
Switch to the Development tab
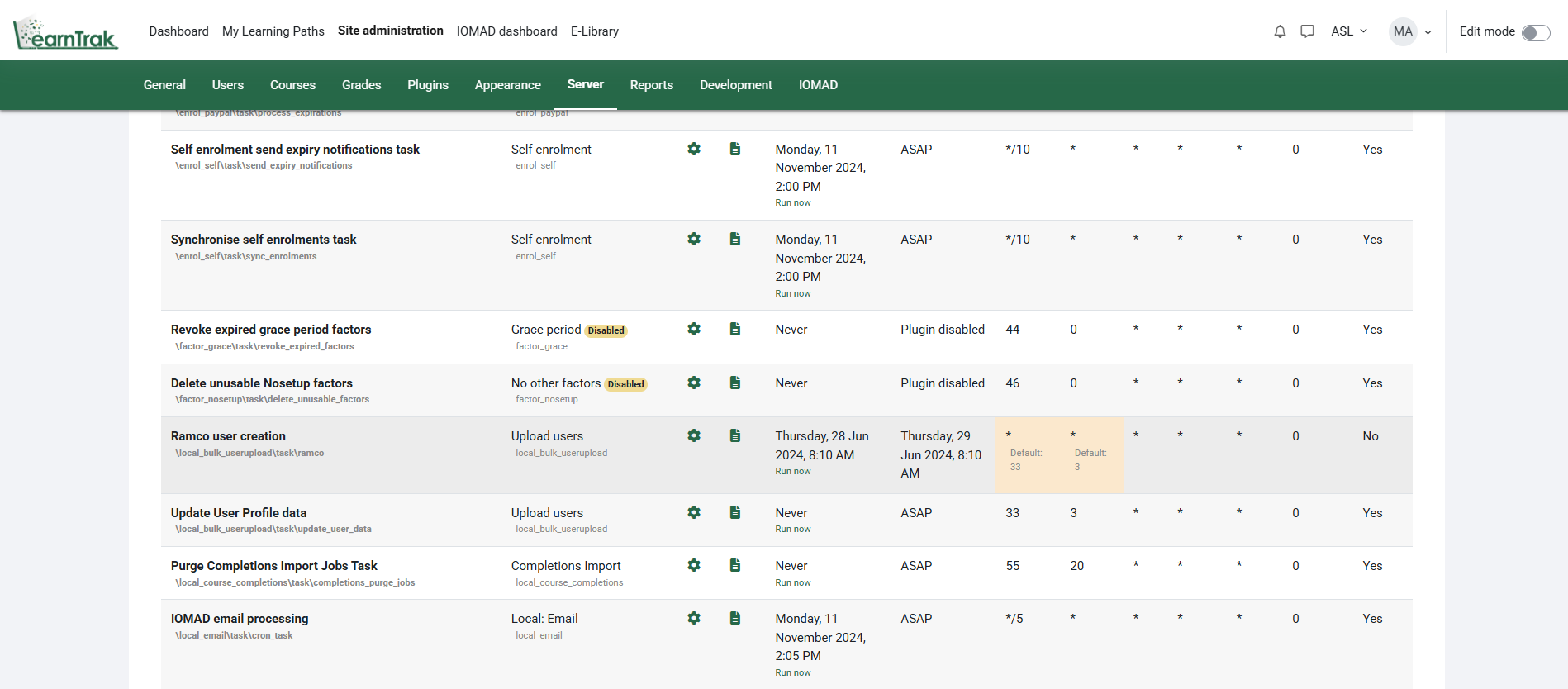coord(736,85)
